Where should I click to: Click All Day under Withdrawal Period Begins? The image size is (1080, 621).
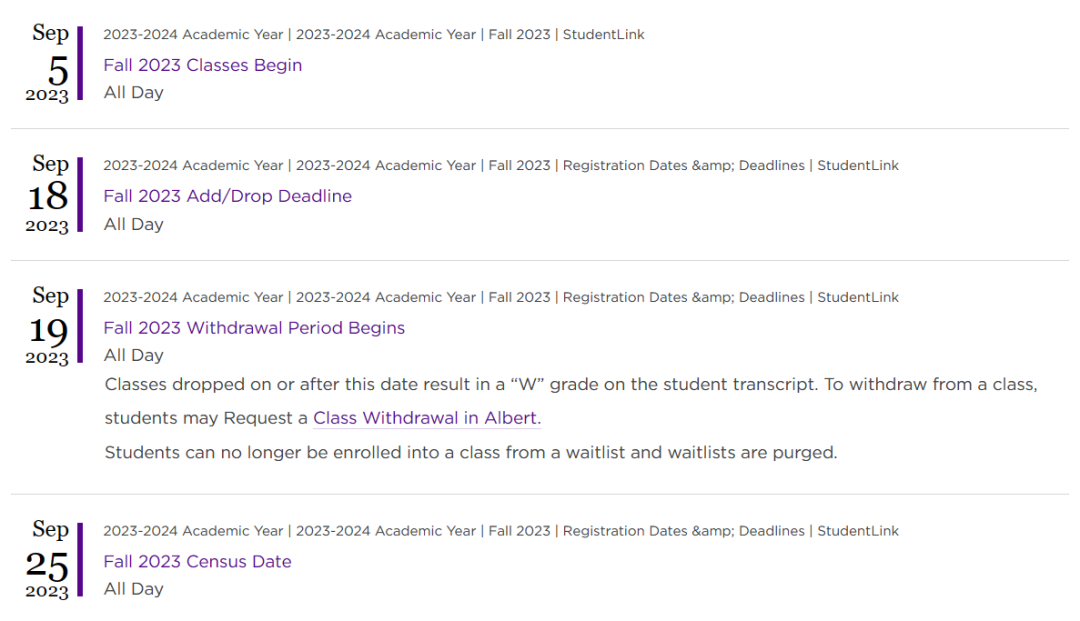tap(134, 355)
